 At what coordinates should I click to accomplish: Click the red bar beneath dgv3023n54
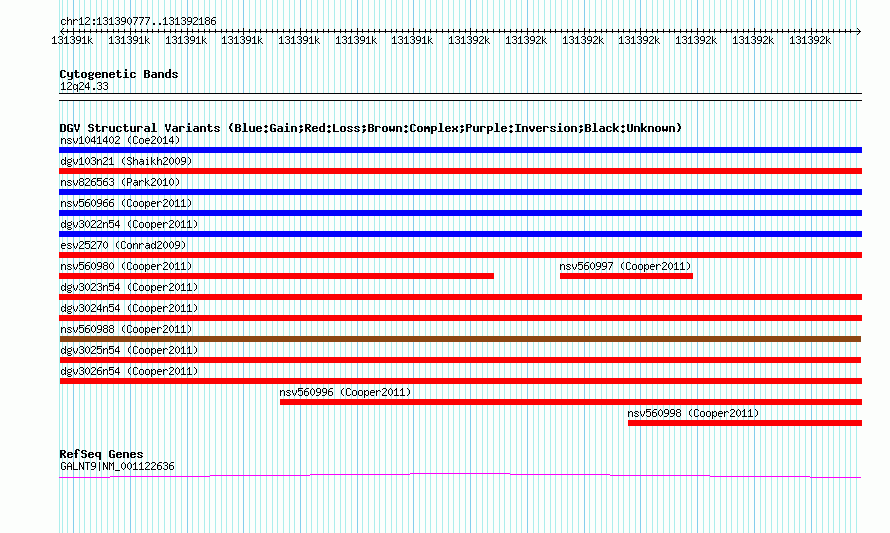pyautogui.click(x=460, y=297)
